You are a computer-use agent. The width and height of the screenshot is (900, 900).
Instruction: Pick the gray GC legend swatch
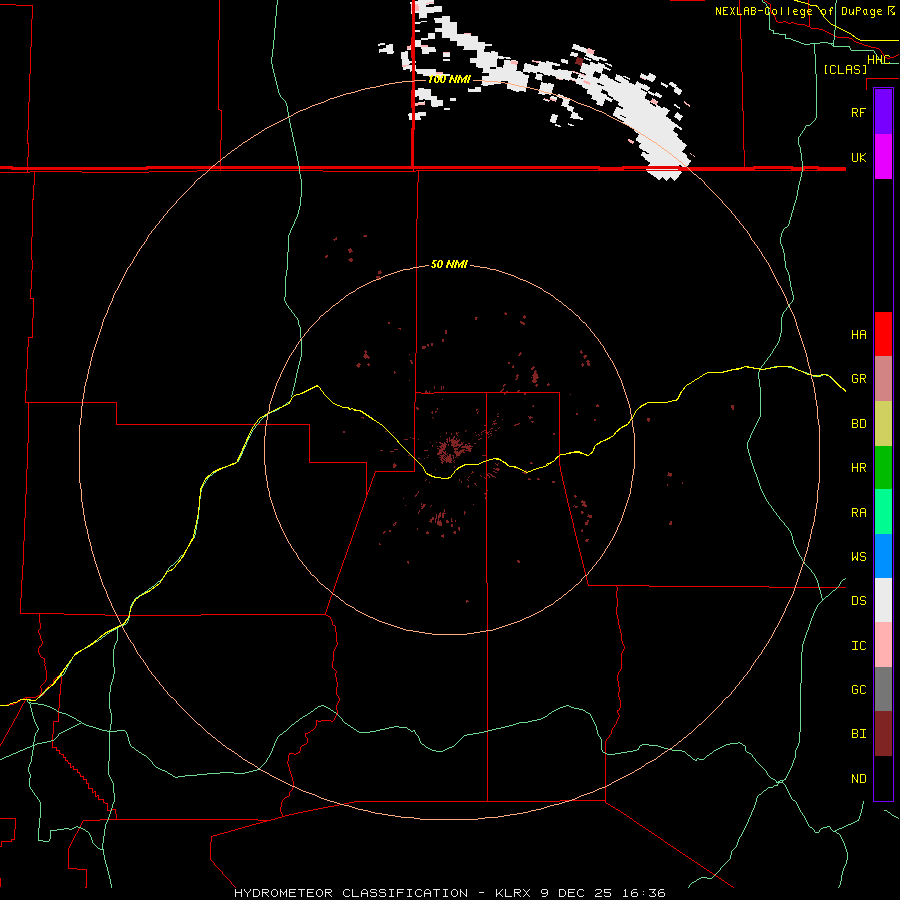[x=883, y=689]
